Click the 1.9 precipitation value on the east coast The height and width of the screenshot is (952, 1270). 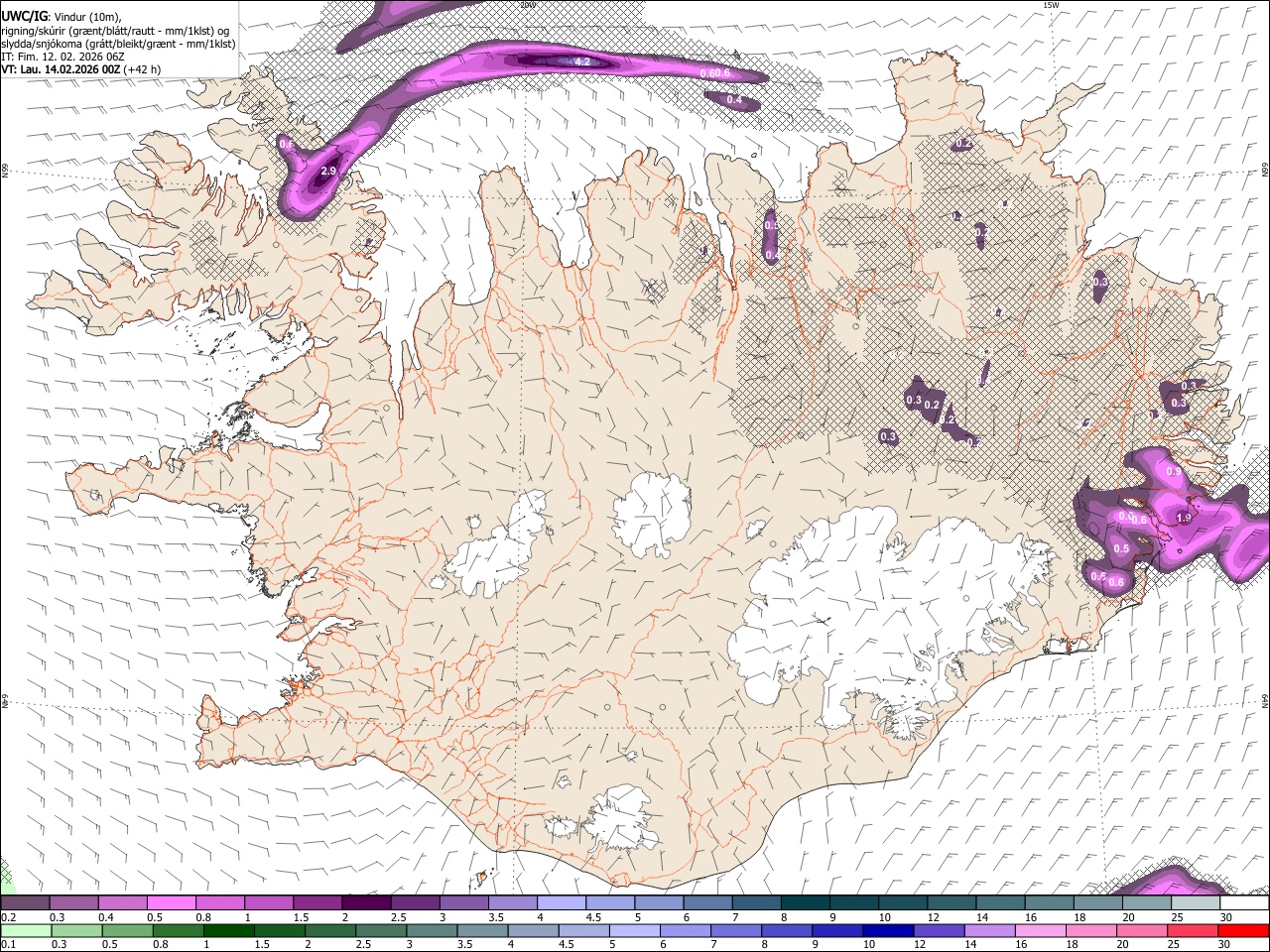point(1184,518)
